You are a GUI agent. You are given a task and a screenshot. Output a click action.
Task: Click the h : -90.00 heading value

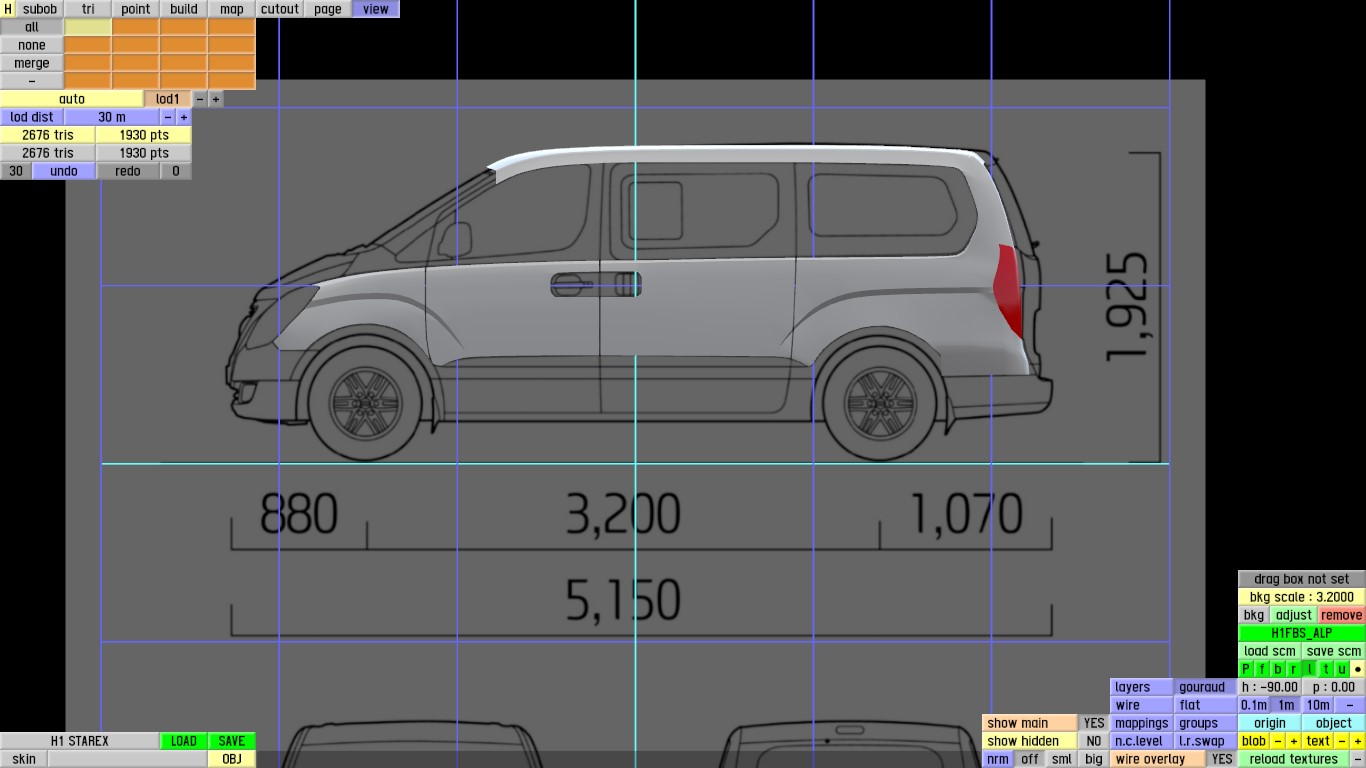[x=1270, y=687]
